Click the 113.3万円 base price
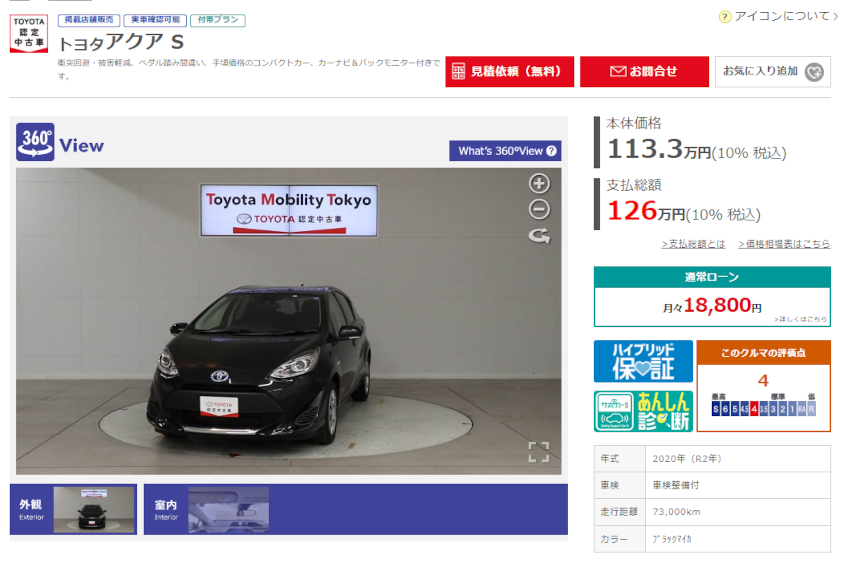Viewport: 844px width, 563px height. (659, 149)
